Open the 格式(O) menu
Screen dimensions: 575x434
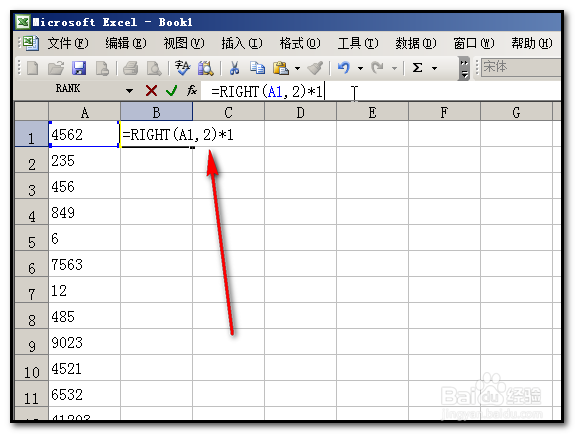tap(300, 43)
